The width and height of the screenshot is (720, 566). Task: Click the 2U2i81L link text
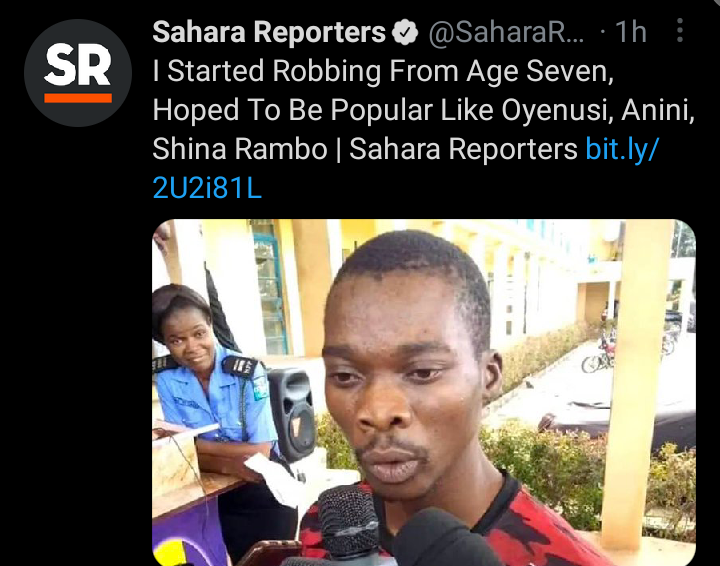pyautogui.click(x=207, y=188)
